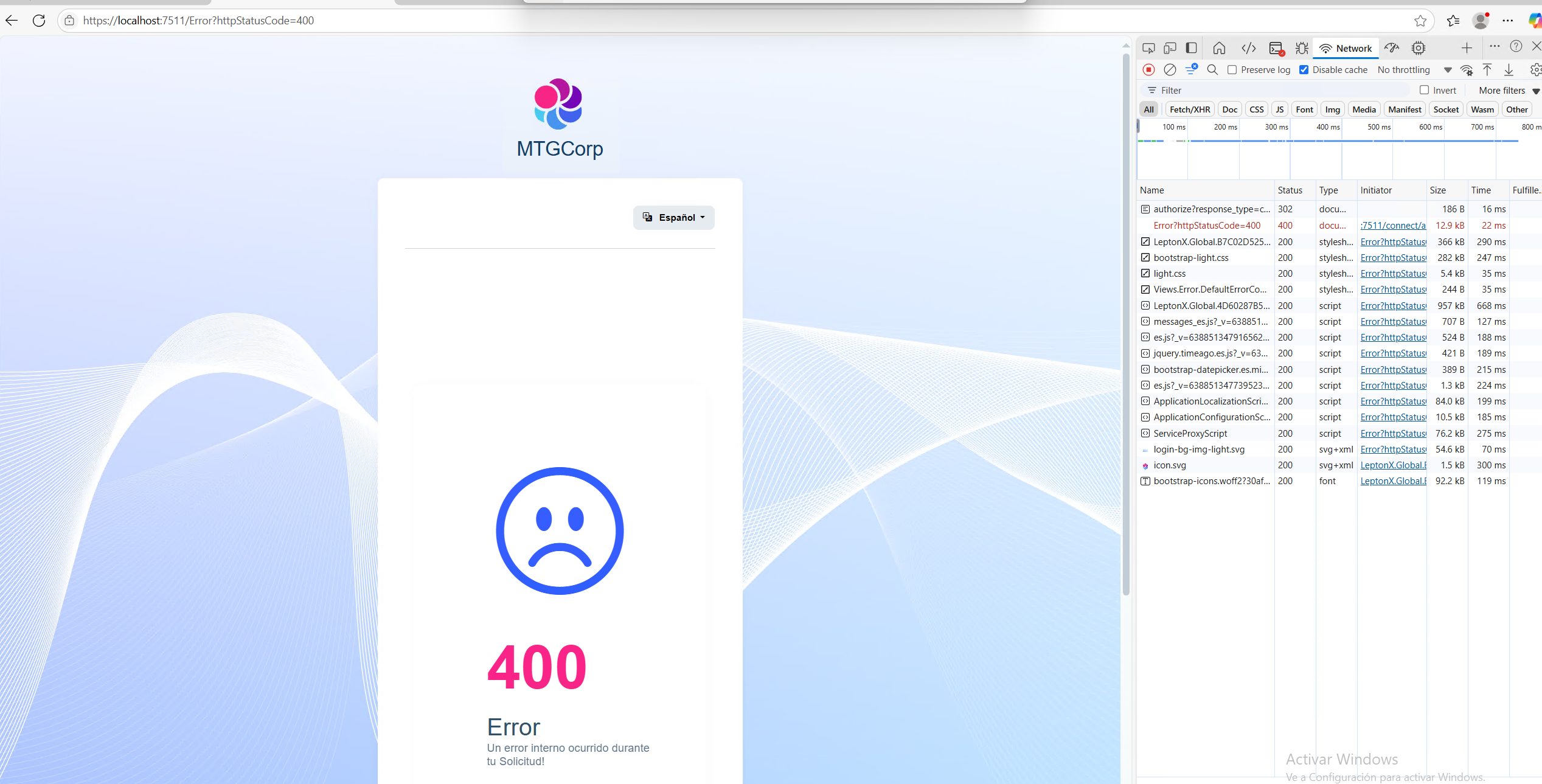Uncheck the Disable cache checkbox
This screenshot has width=1542, height=784.
point(1304,70)
